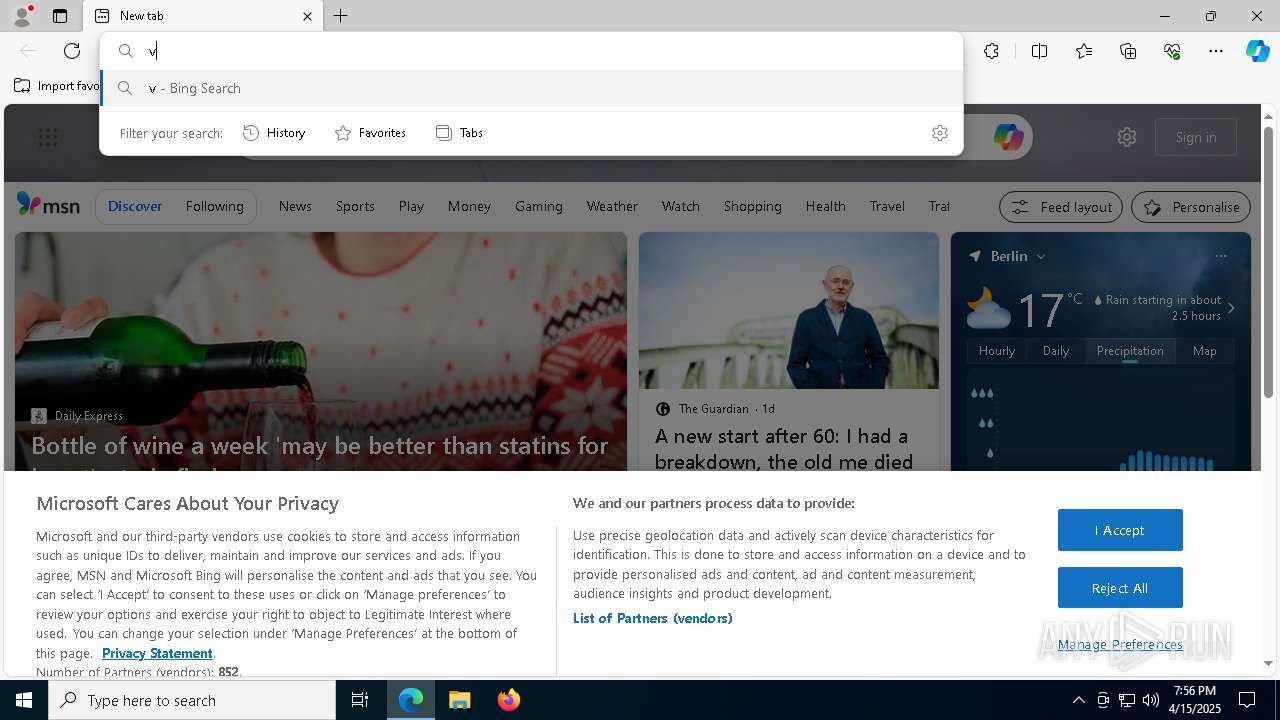Open page settings gear
Image resolution: width=1280 pixels, height=720 pixels.
click(1127, 137)
